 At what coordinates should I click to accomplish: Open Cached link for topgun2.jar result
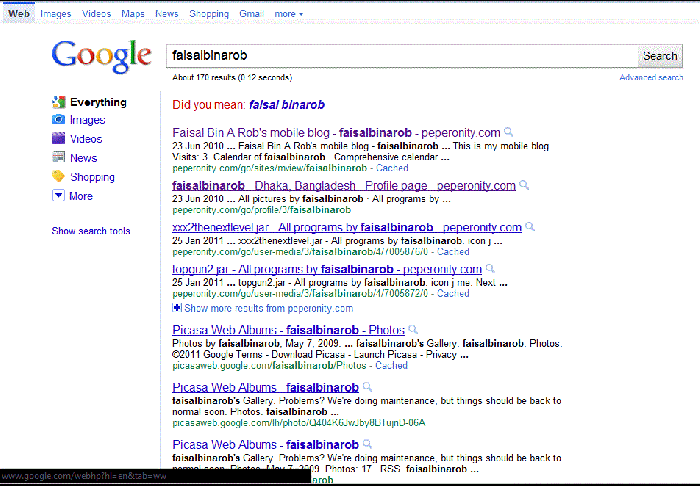pos(453,293)
